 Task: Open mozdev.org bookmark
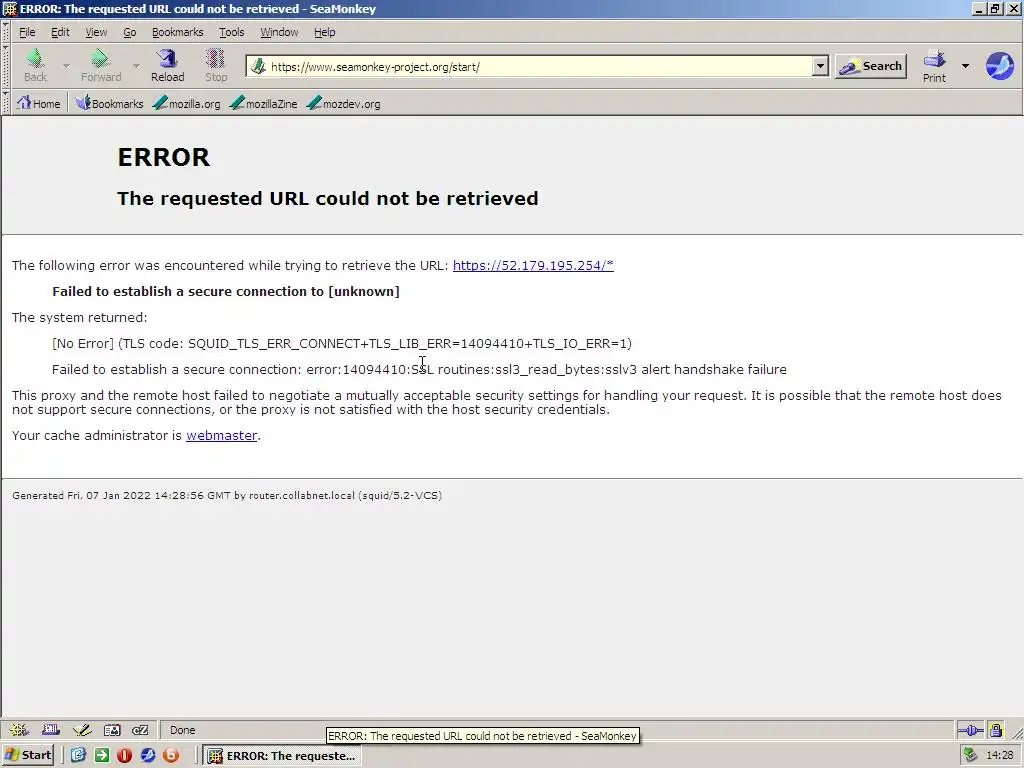coord(344,103)
